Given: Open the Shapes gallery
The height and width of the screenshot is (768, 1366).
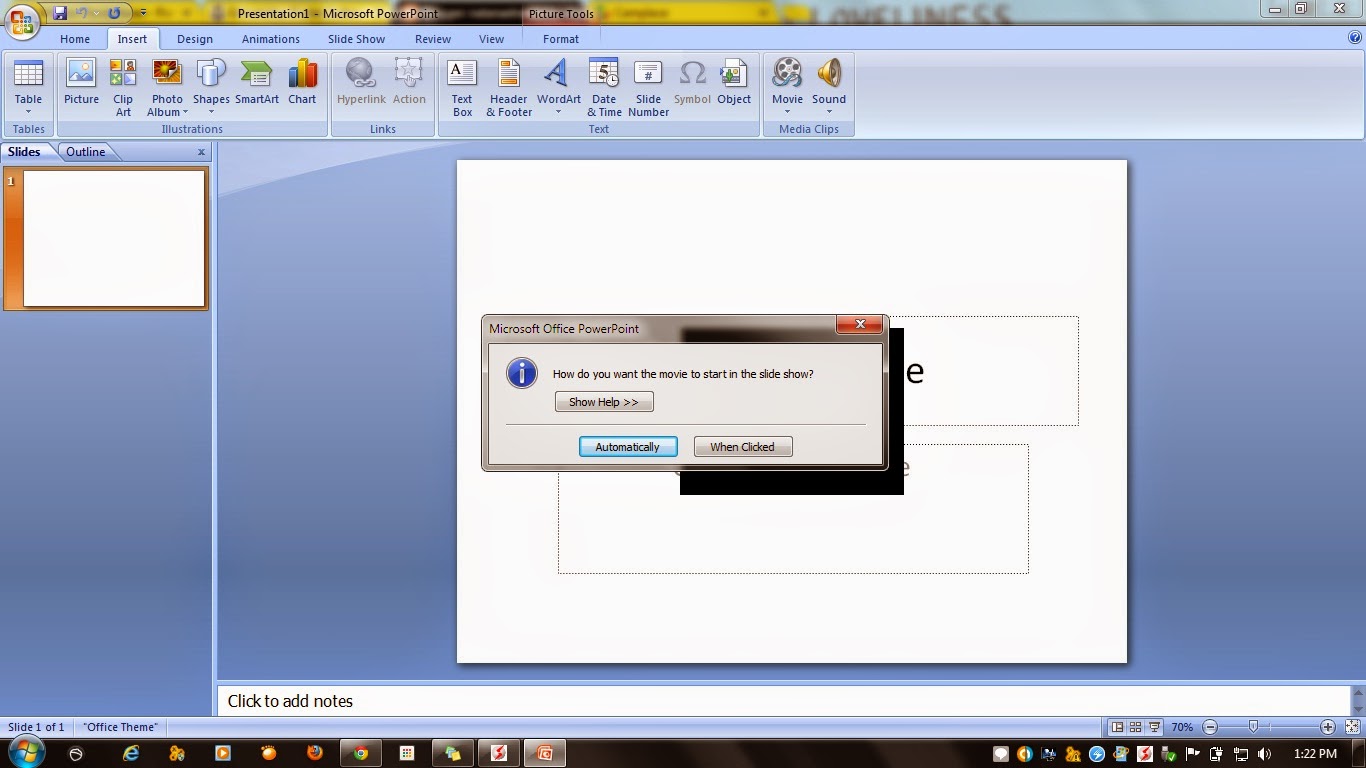Looking at the screenshot, I should pos(211,87).
